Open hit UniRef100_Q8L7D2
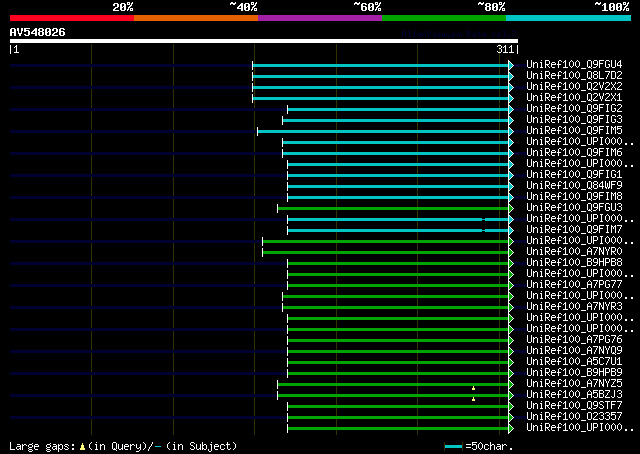 point(574,75)
